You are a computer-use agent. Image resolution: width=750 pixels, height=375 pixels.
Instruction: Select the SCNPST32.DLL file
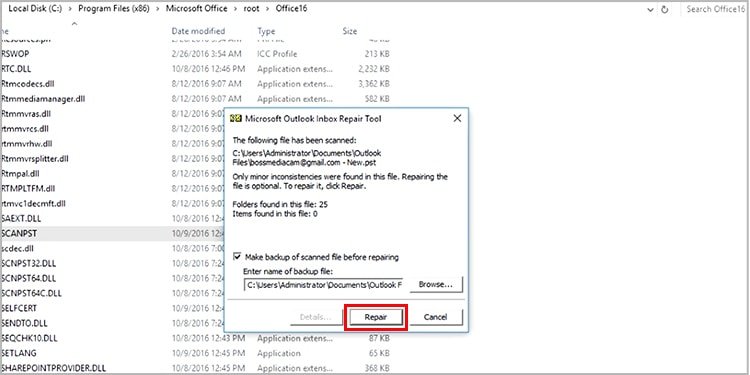pyautogui.click(x=29, y=263)
